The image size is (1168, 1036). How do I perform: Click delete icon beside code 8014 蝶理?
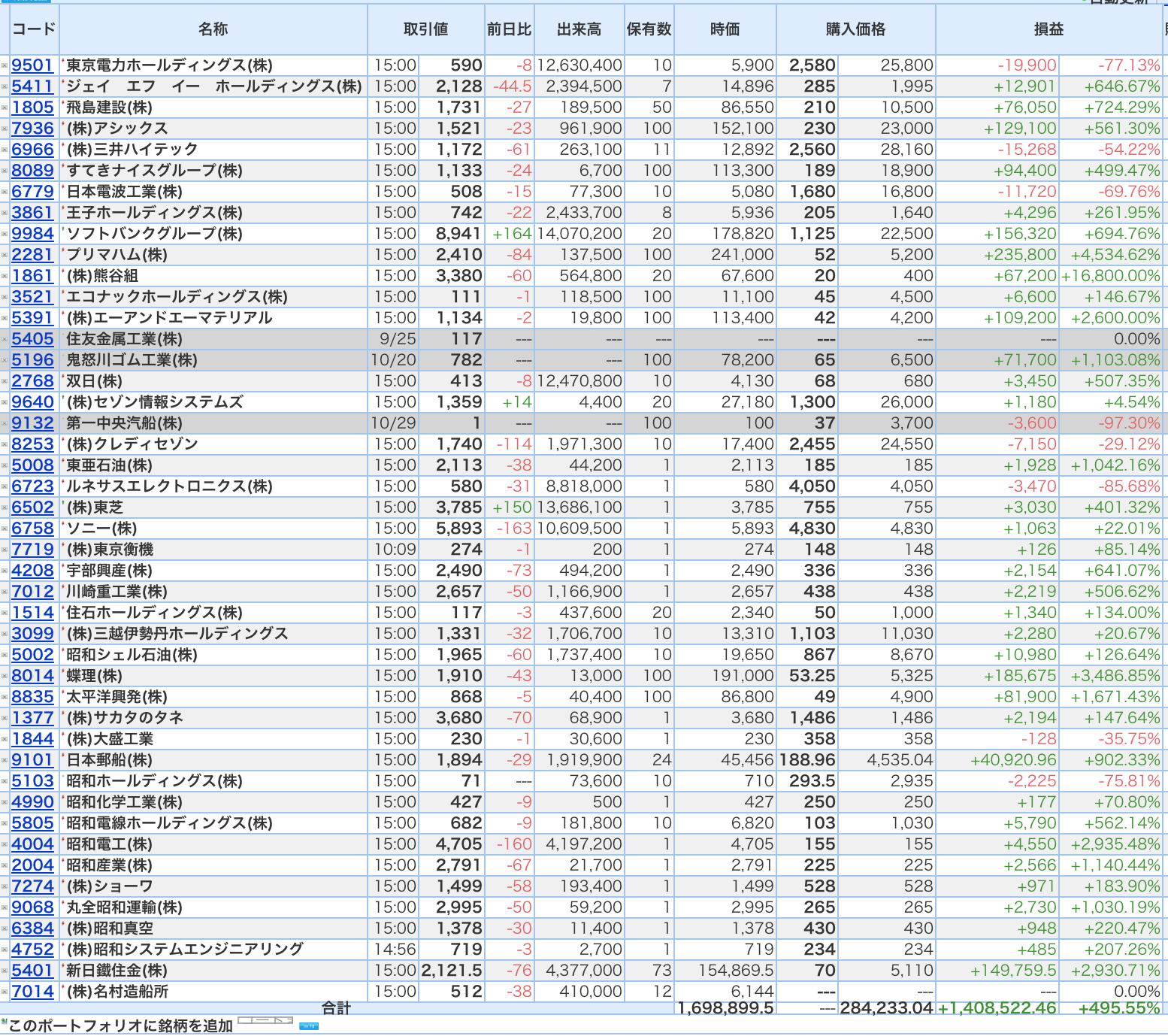[5, 677]
